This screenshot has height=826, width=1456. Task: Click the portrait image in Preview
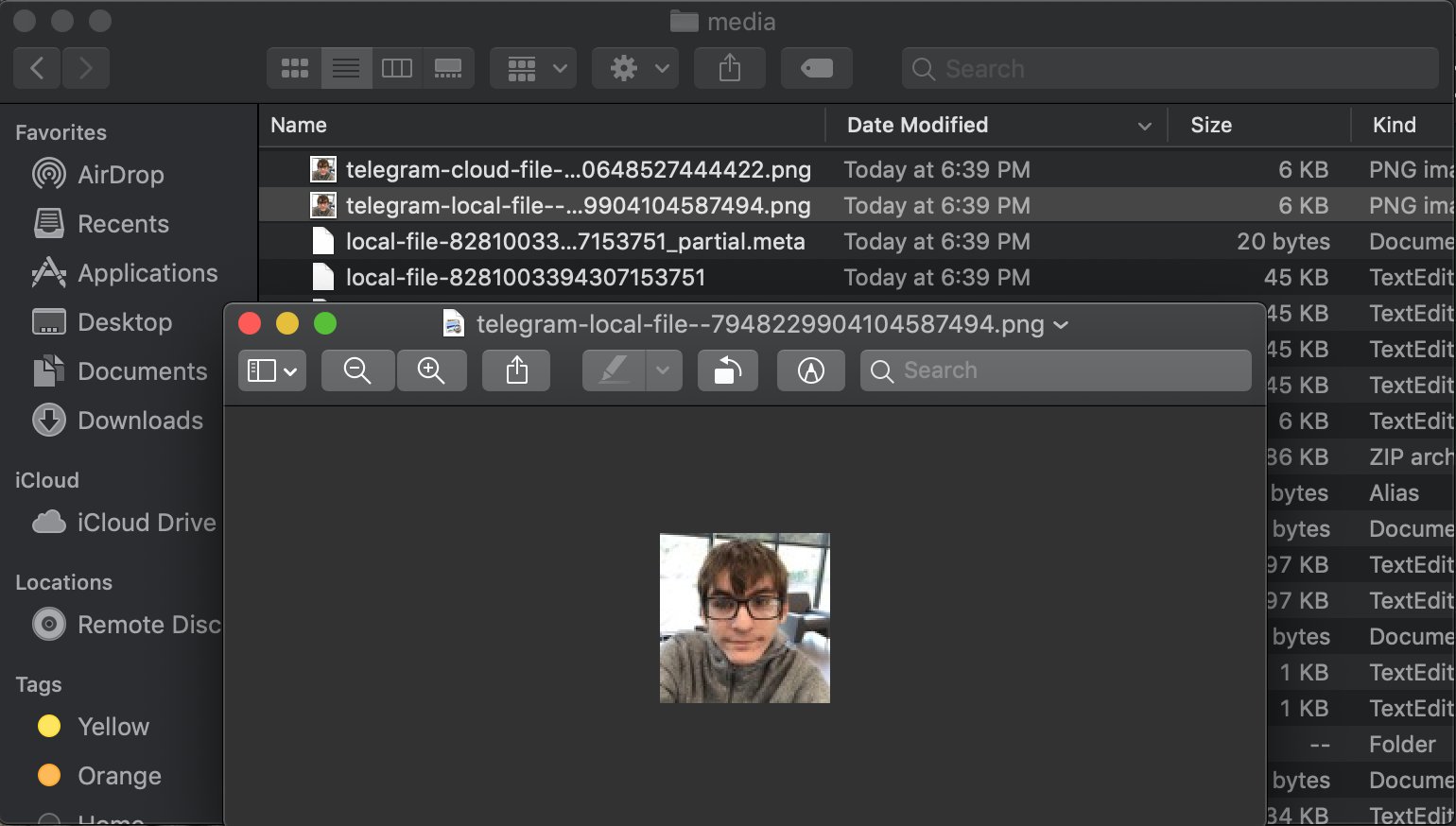(x=745, y=618)
